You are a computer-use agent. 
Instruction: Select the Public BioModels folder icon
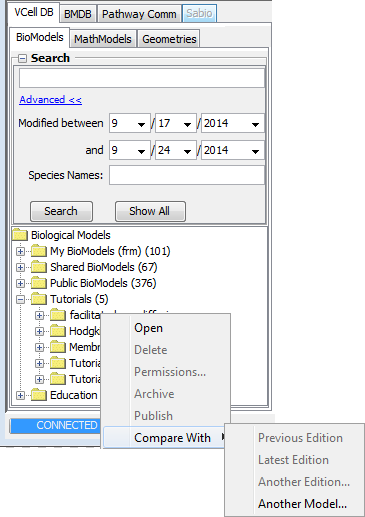(39, 283)
